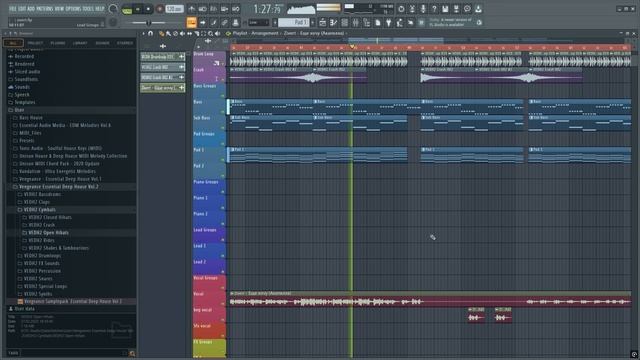Click the main volume knob
640x360 pixels.
pyautogui.click(x=113, y=9)
